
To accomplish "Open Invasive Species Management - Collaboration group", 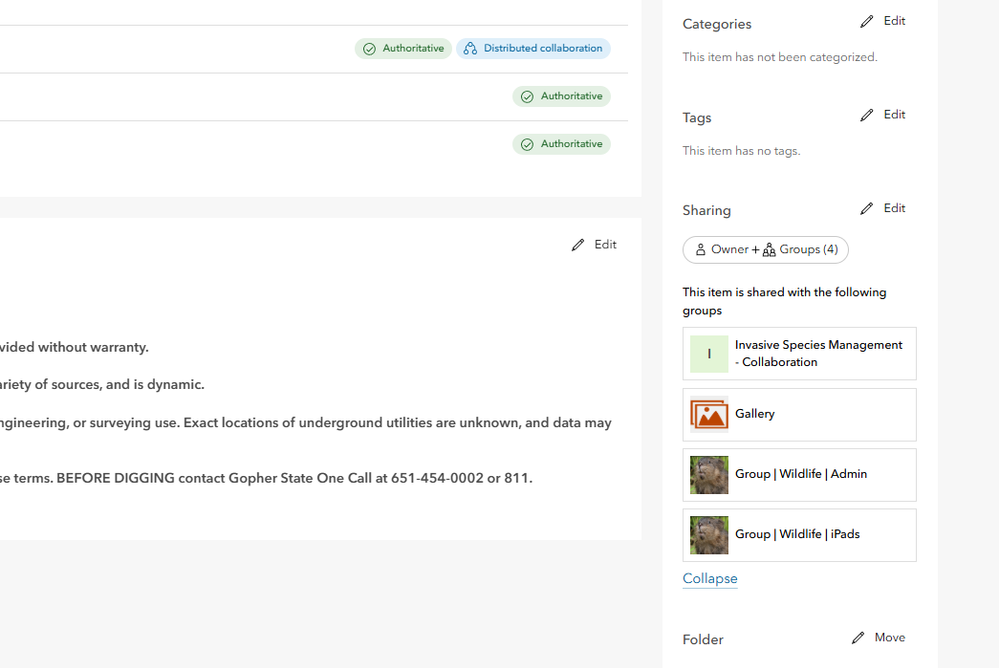I will pyautogui.click(x=818, y=353).
